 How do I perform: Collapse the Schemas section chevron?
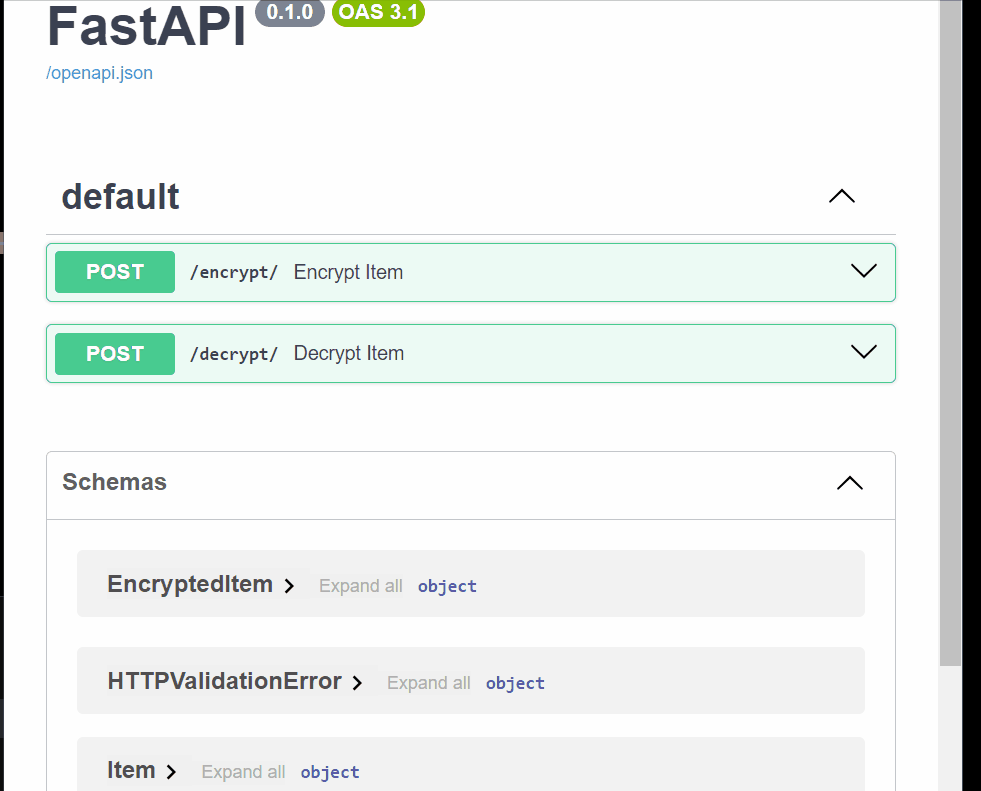(x=849, y=483)
